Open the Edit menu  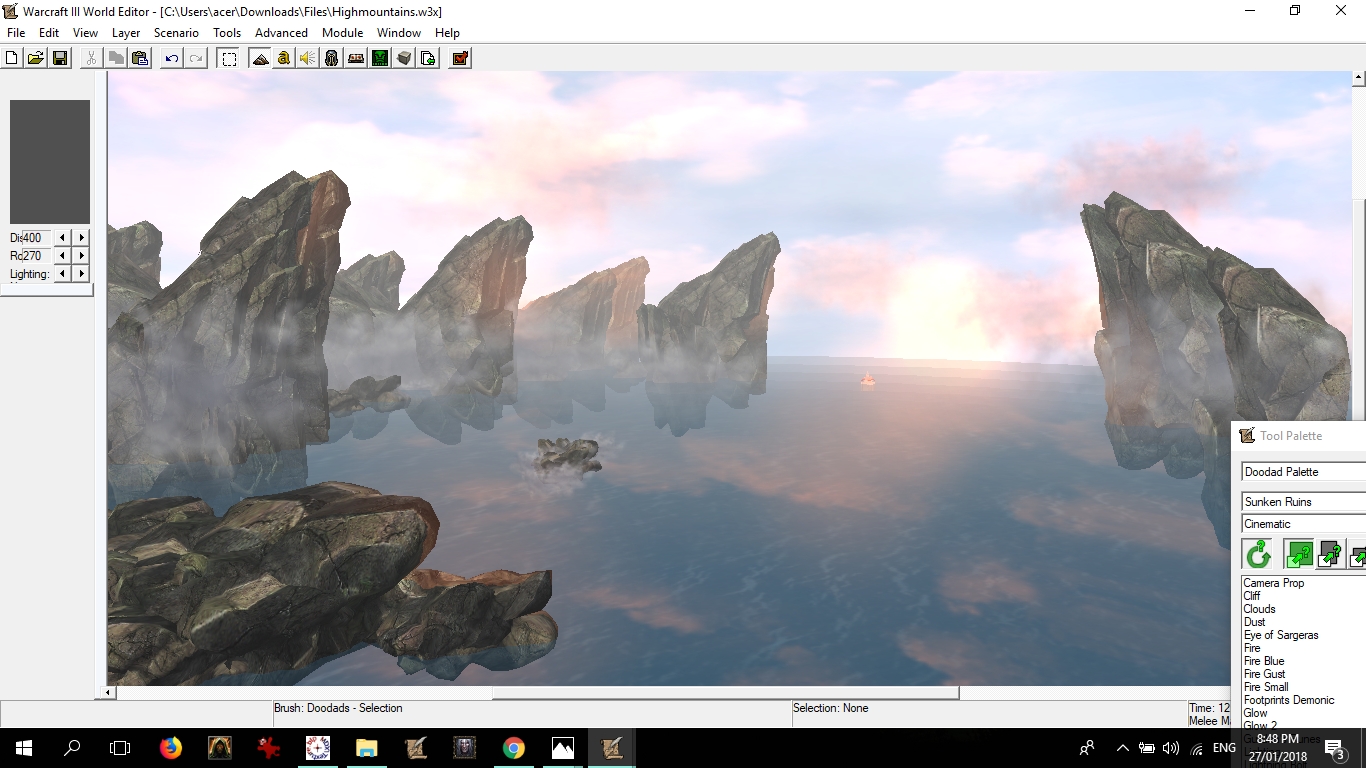(x=49, y=33)
